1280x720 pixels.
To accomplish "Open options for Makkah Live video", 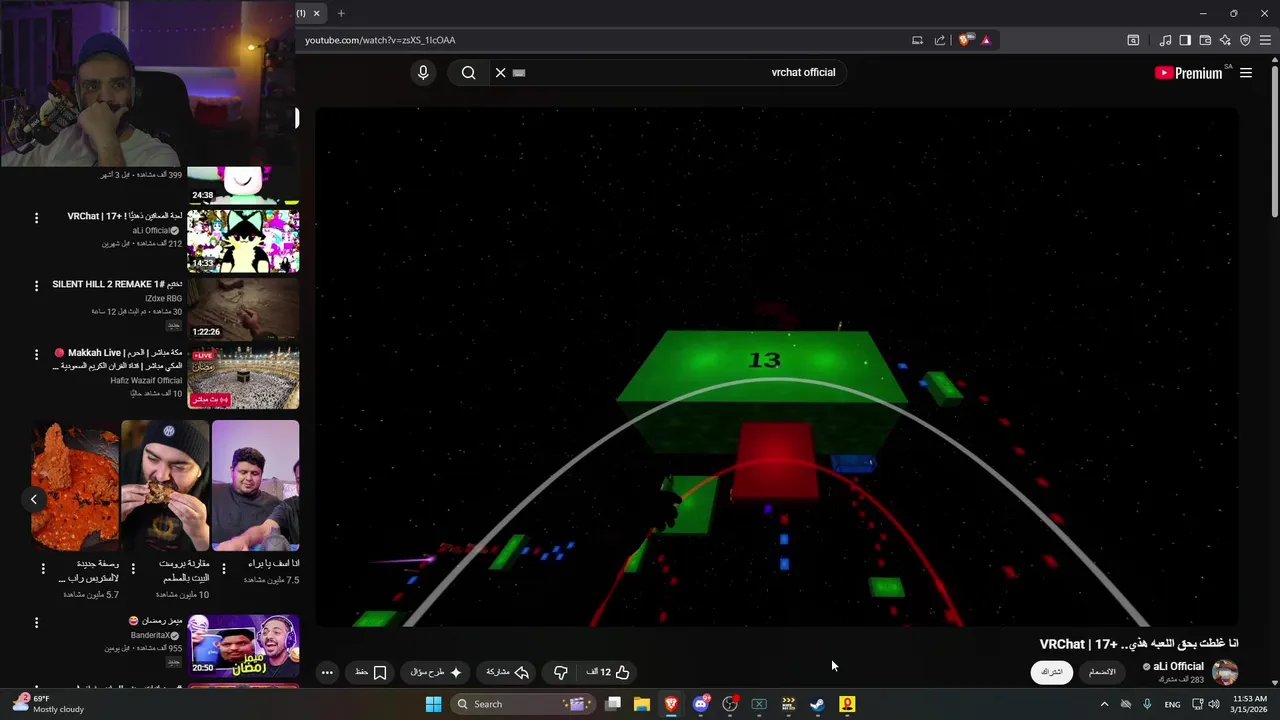I will pyautogui.click(x=37, y=354).
